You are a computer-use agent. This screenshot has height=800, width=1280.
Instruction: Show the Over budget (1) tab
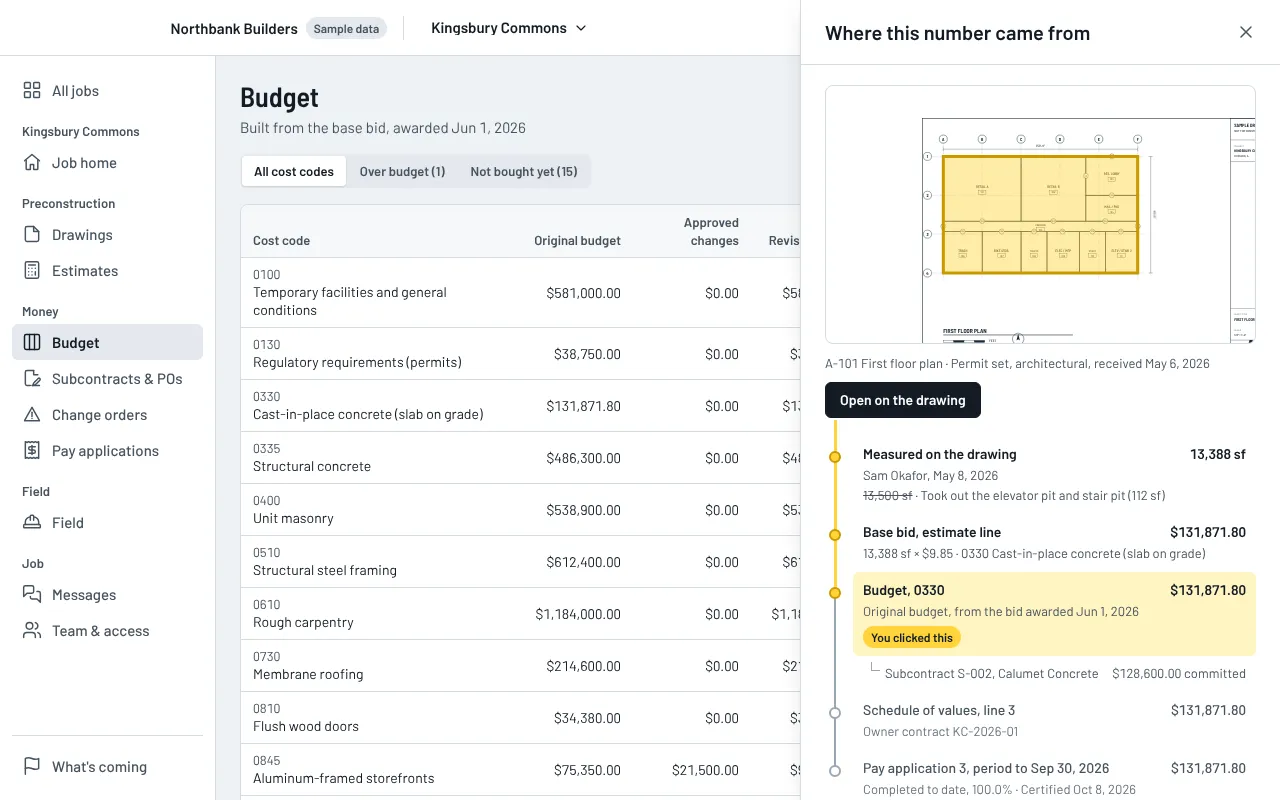coord(402,171)
